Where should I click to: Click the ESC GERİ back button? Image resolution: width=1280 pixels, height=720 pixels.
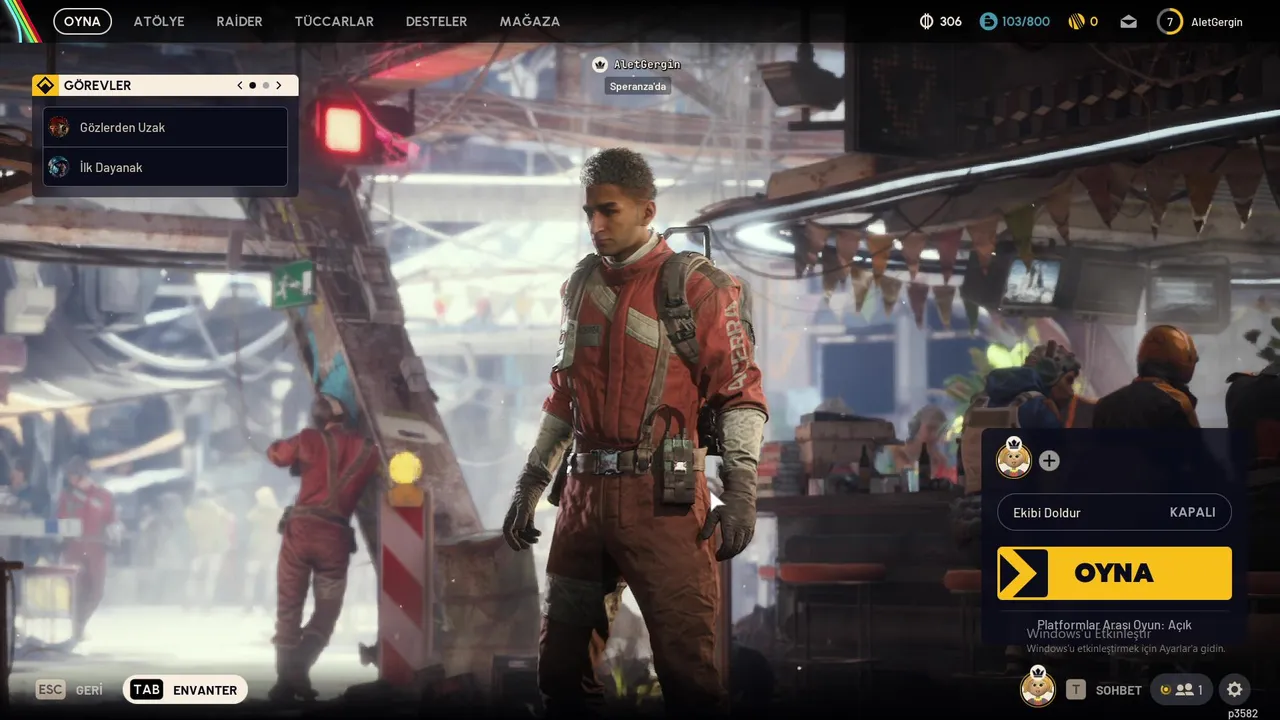[x=70, y=690]
